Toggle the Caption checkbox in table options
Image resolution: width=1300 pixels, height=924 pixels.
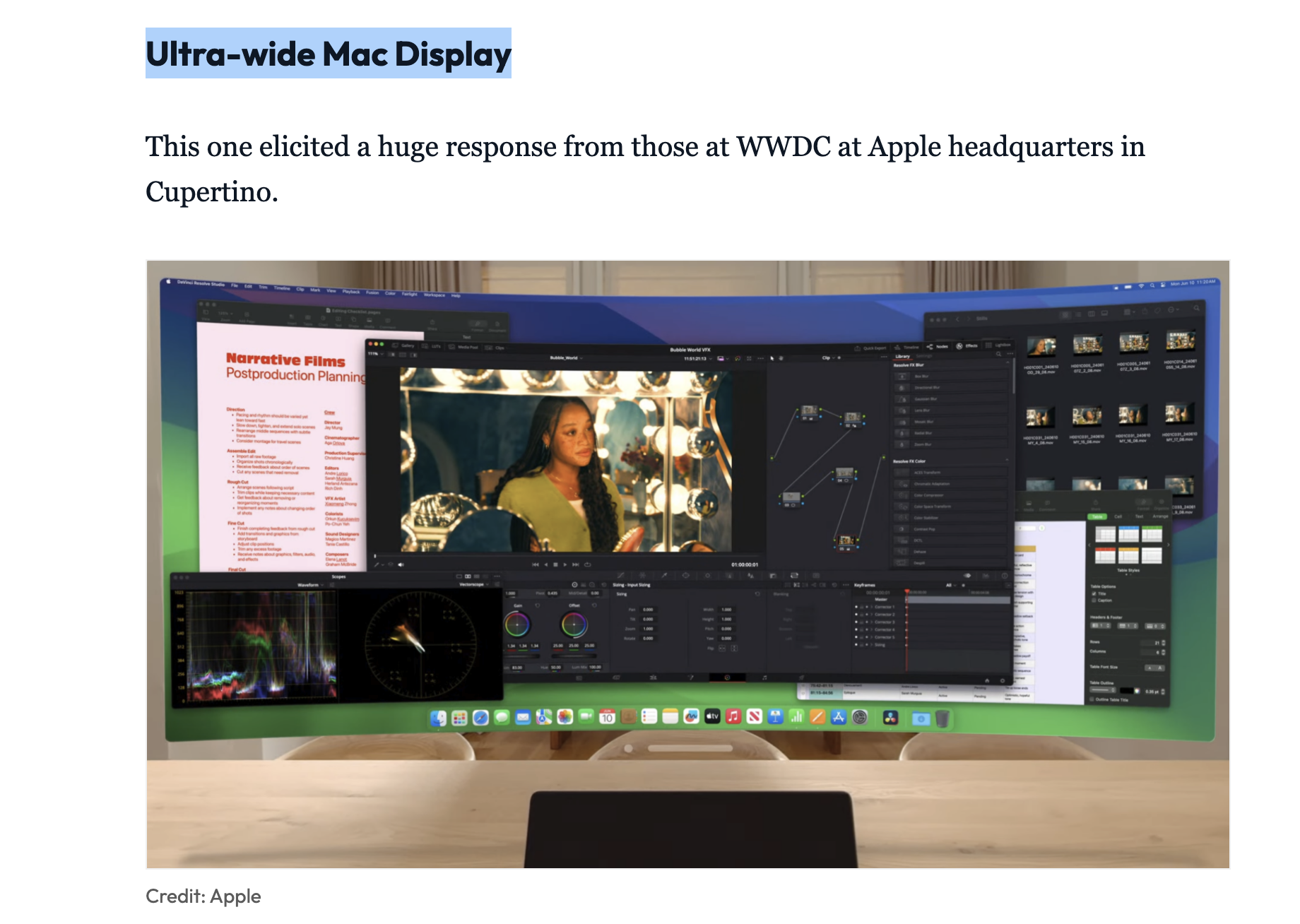click(1094, 600)
